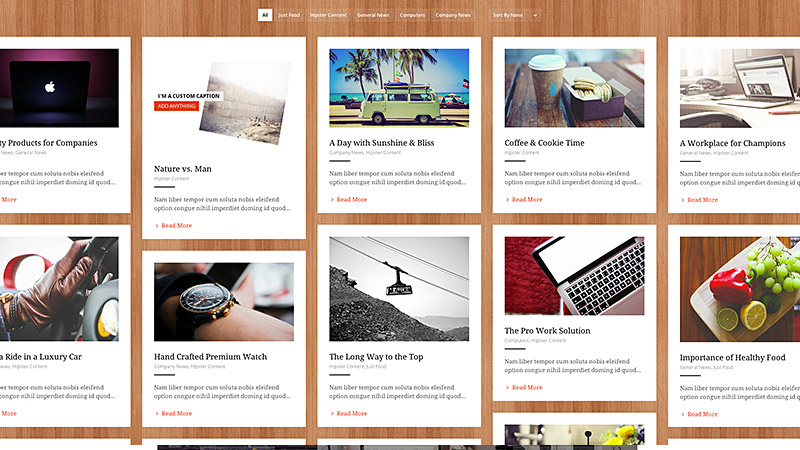The height and width of the screenshot is (450, 800).
Task: Open Importance of Healthy Food title
Action: tap(732, 358)
